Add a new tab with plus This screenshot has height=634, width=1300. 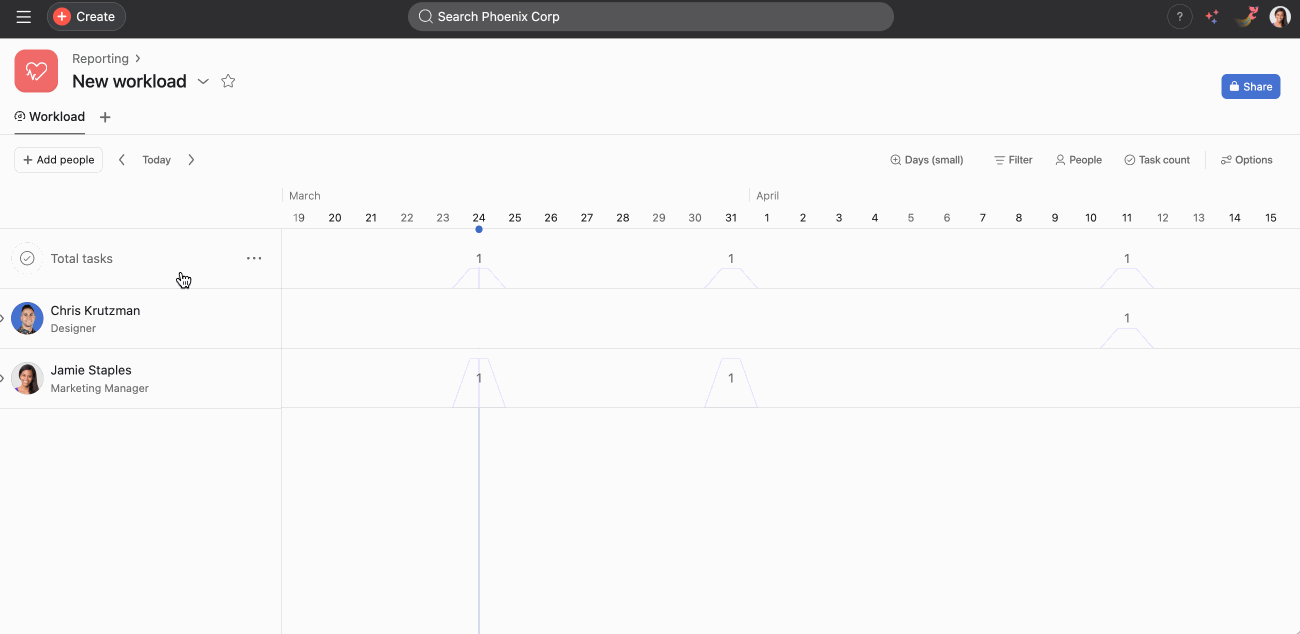(x=105, y=117)
